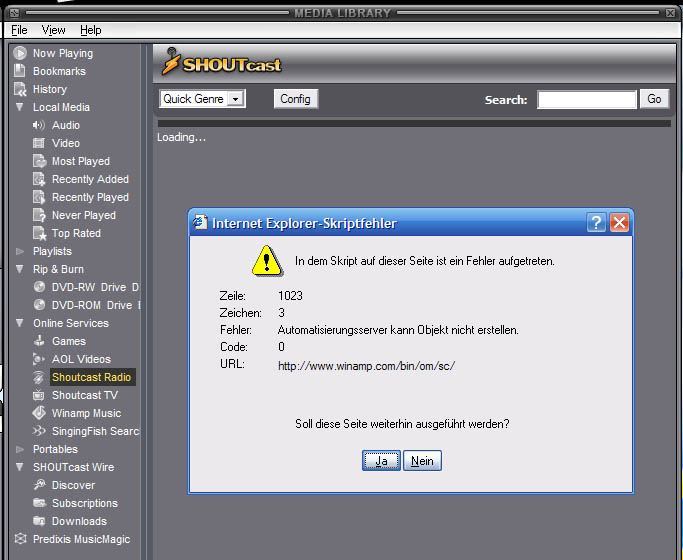The image size is (683, 560).
Task: Click the AOL Videos icon
Action: coord(39,359)
